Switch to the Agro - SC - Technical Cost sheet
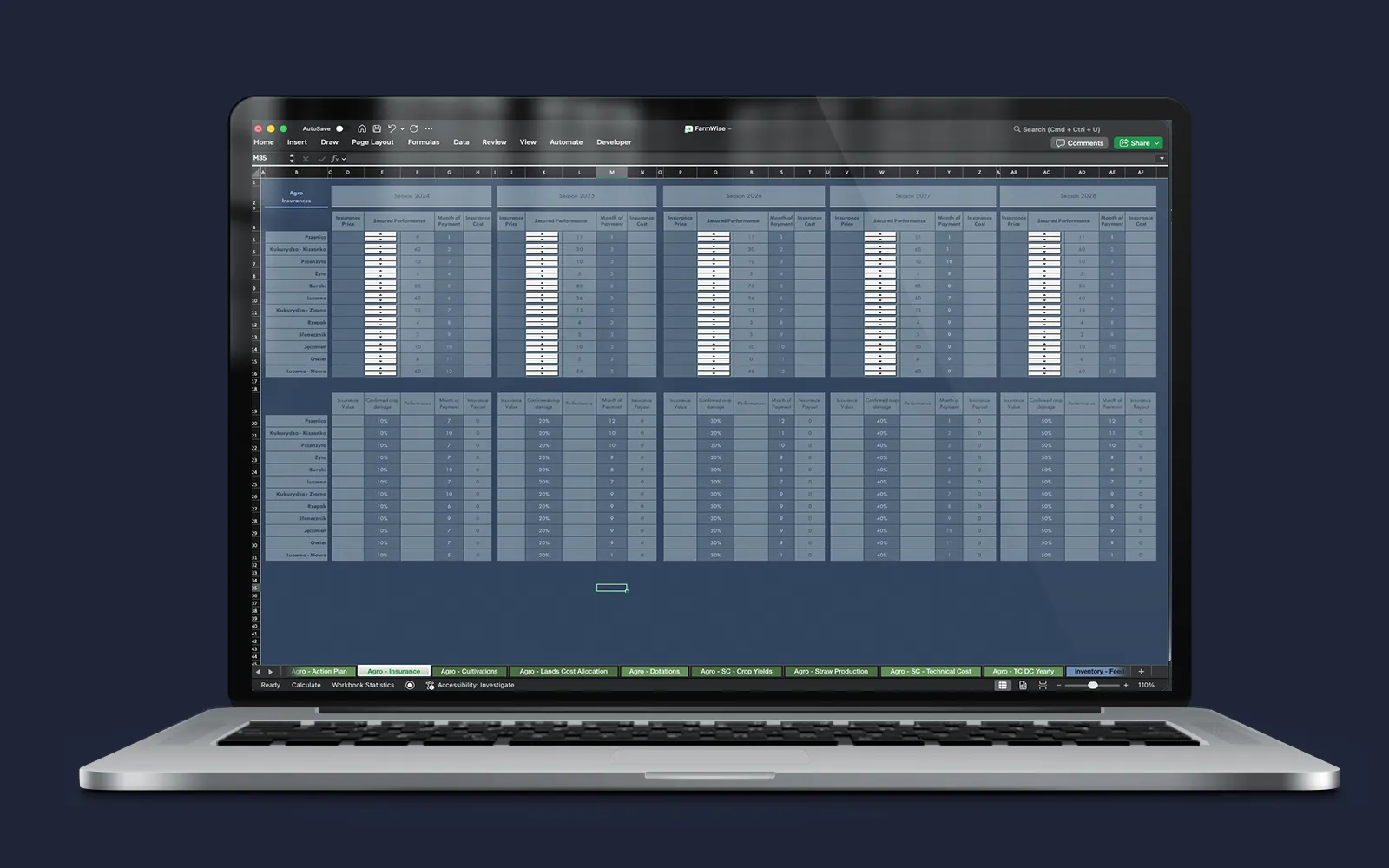This screenshot has width=1389, height=868. pyautogui.click(x=931, y=671)
